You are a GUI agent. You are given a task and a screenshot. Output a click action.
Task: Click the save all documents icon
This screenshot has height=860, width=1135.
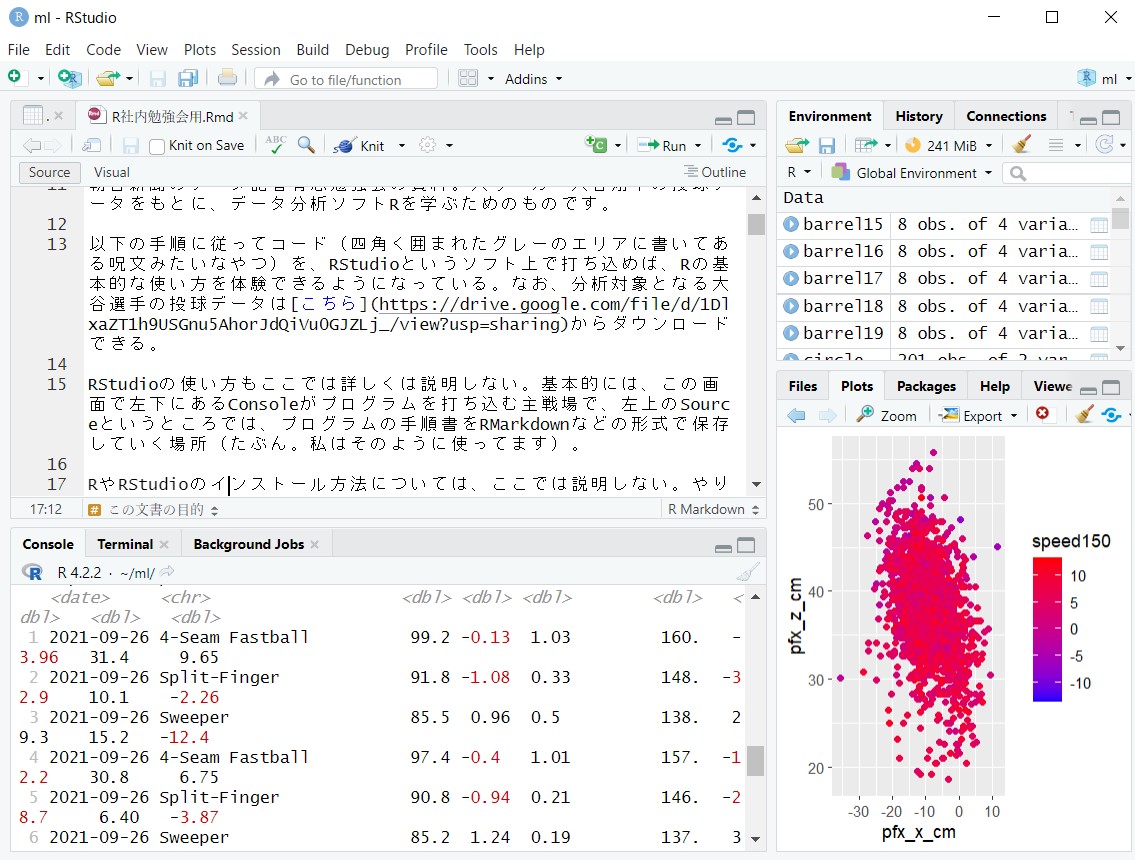point(188,78)
